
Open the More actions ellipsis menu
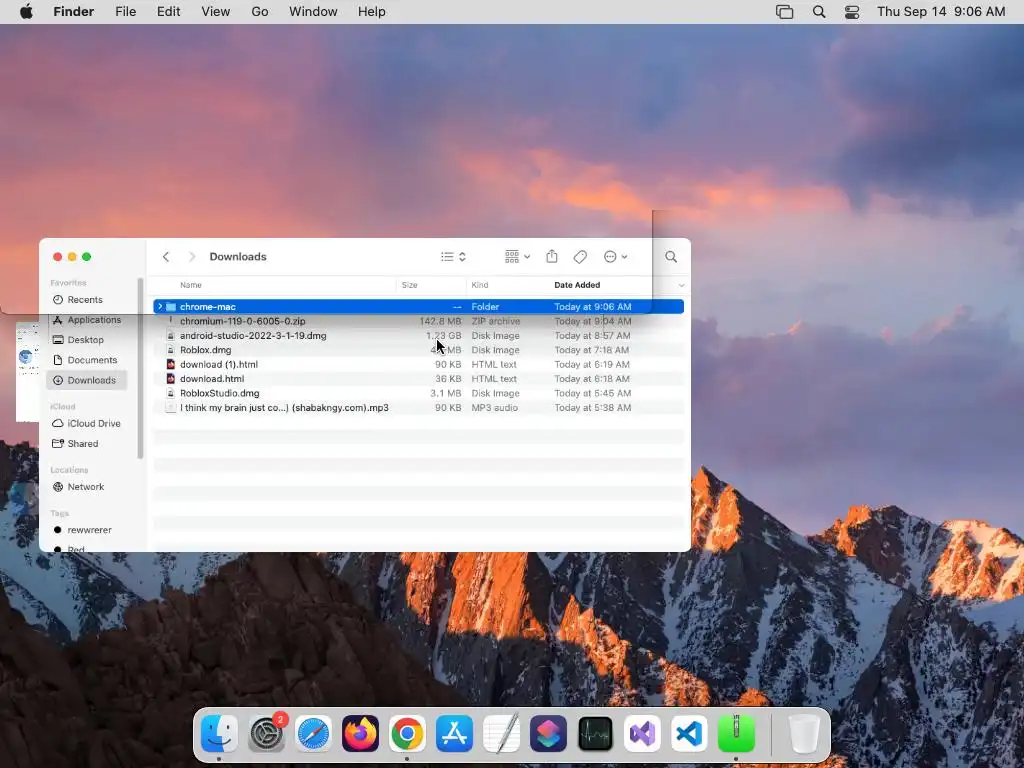(615, 257)
